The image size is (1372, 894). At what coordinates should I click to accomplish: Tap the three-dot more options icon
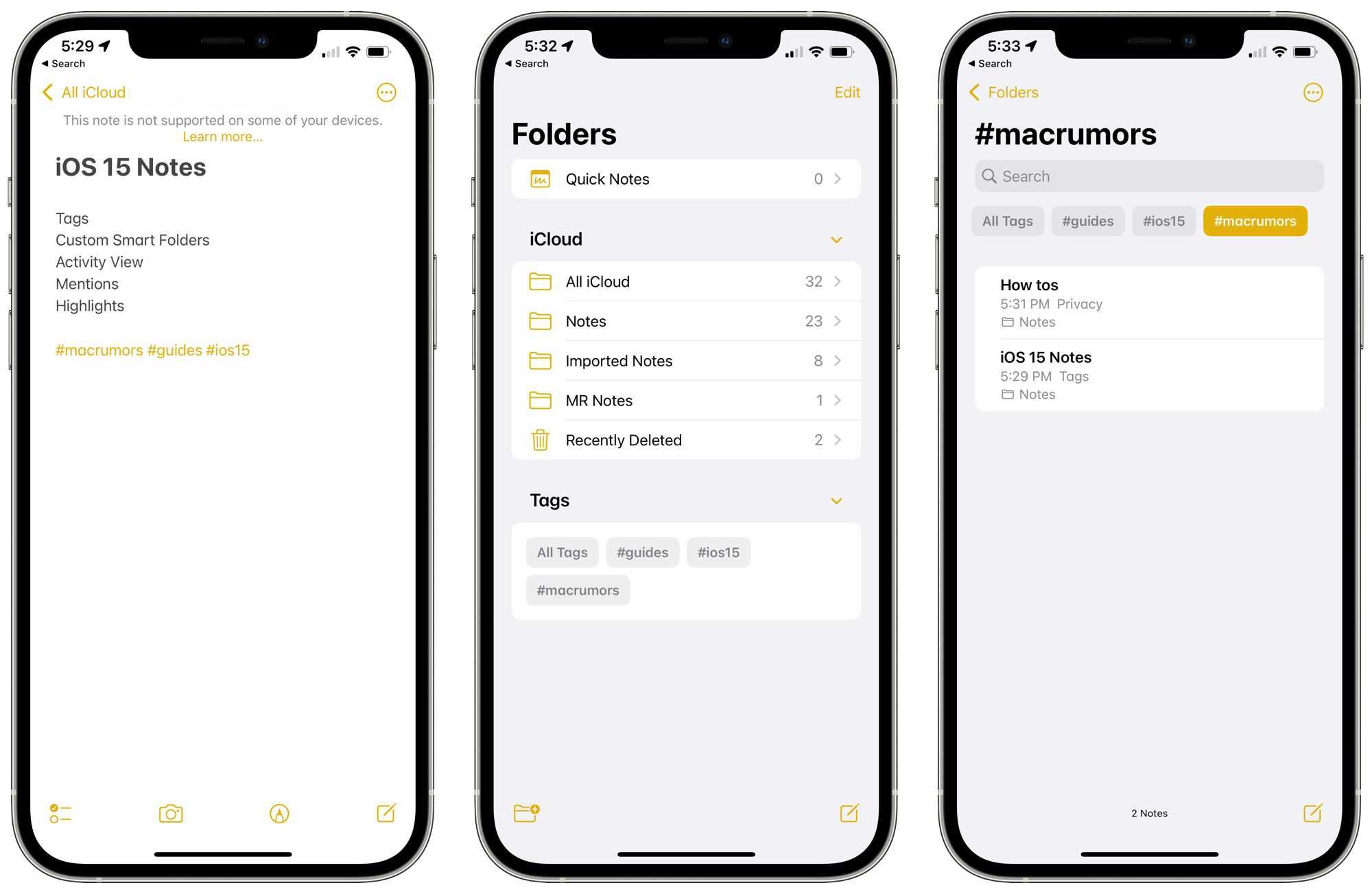pyautogui.click(x=386, y=92)
